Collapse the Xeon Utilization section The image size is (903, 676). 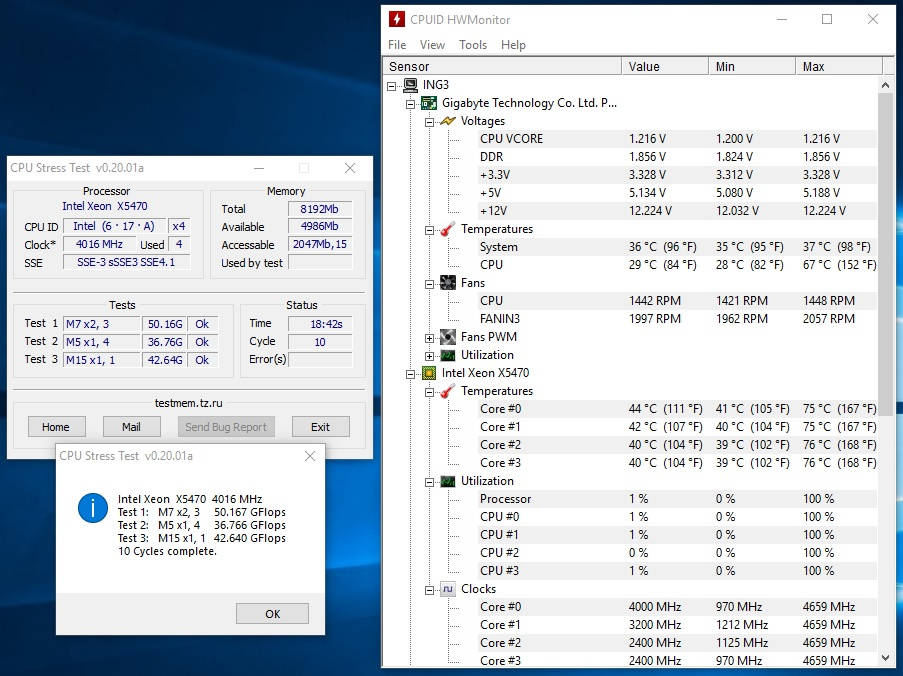[x=429, y=483]
